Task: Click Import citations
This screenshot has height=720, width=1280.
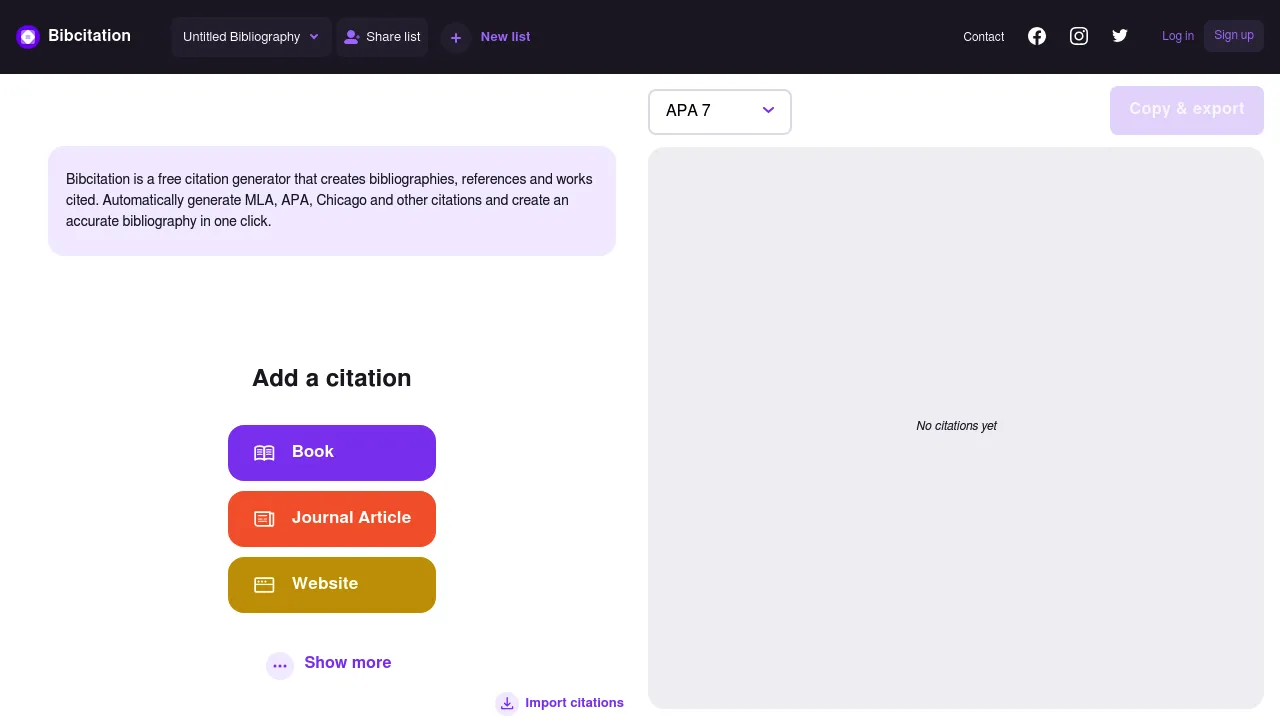Action: click(574, 703)
